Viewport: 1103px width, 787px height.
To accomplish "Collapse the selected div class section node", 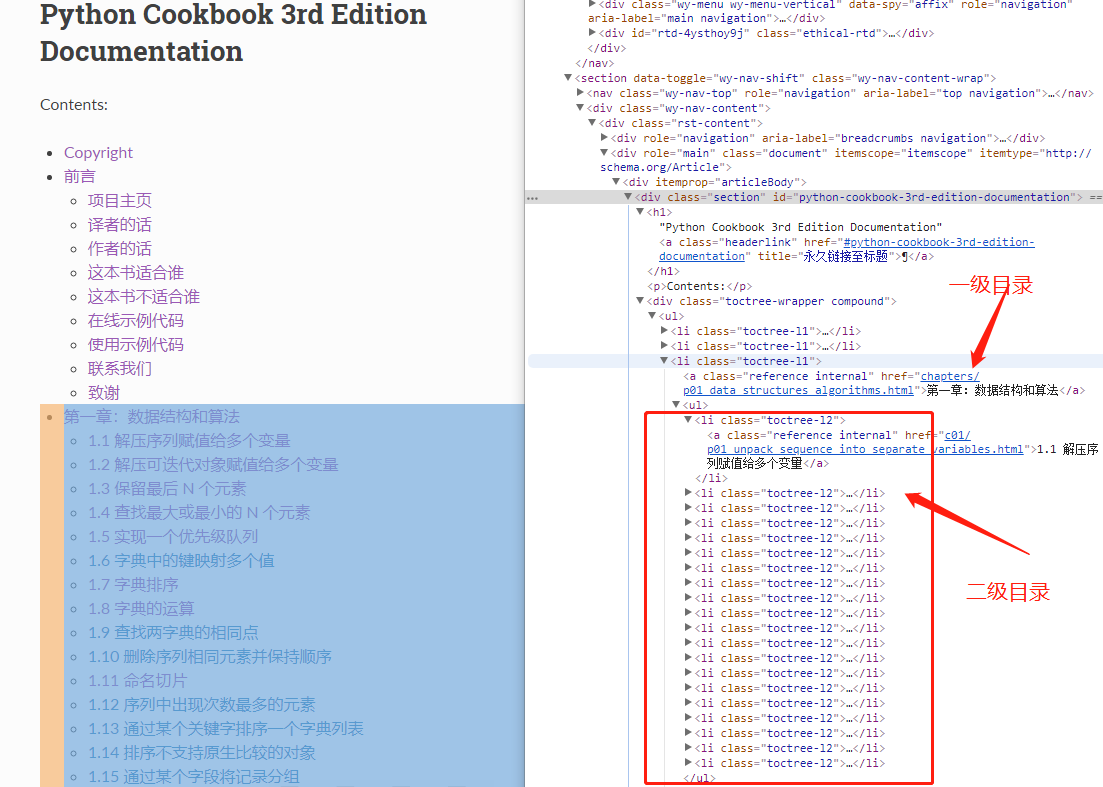I will (x=628, y=197).
